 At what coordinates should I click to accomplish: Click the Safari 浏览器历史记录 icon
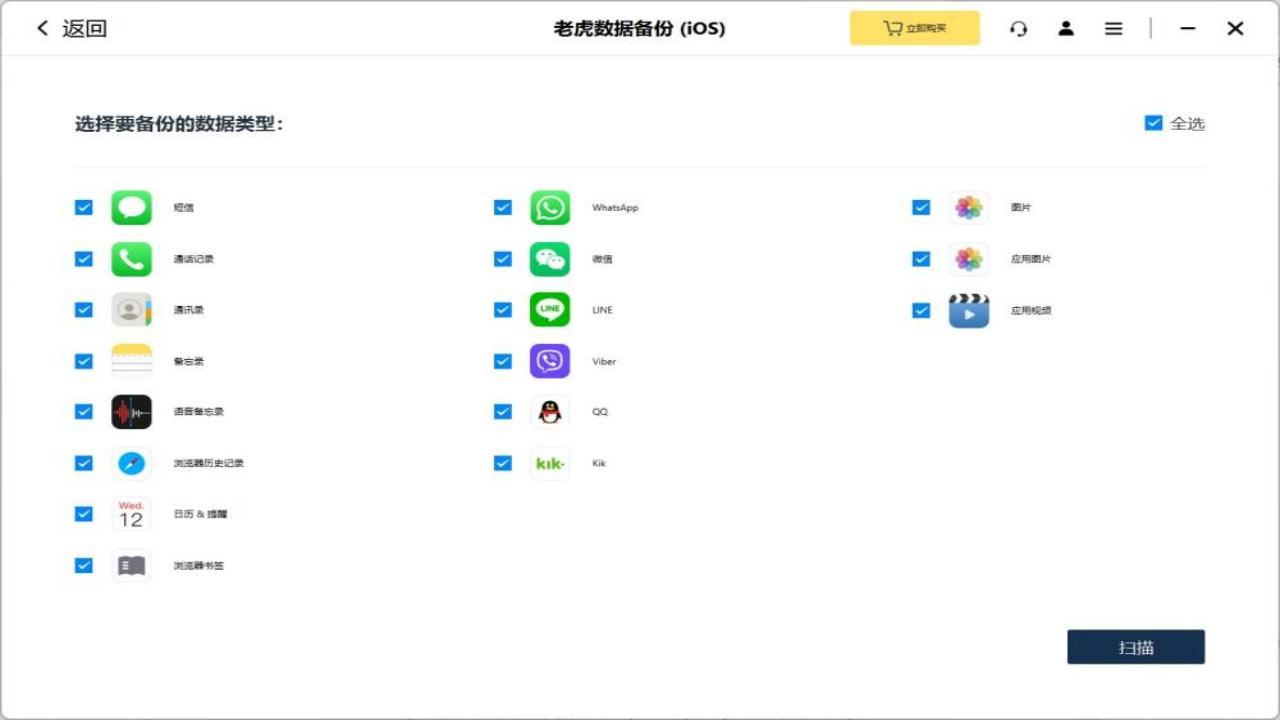(x=130, y=463)
